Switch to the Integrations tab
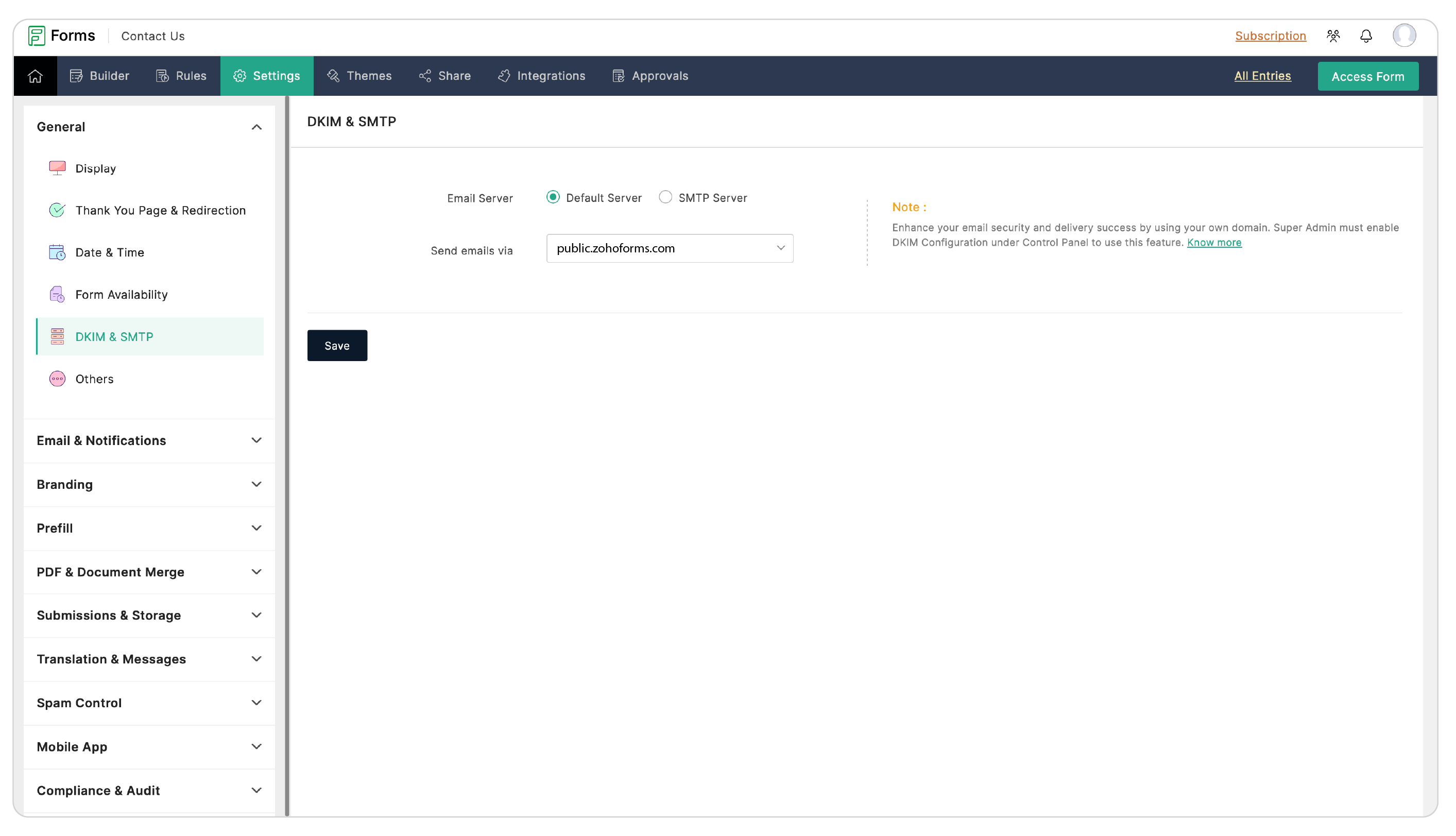The height and width of the screenshot is (836, 1456). click(551, 76)
